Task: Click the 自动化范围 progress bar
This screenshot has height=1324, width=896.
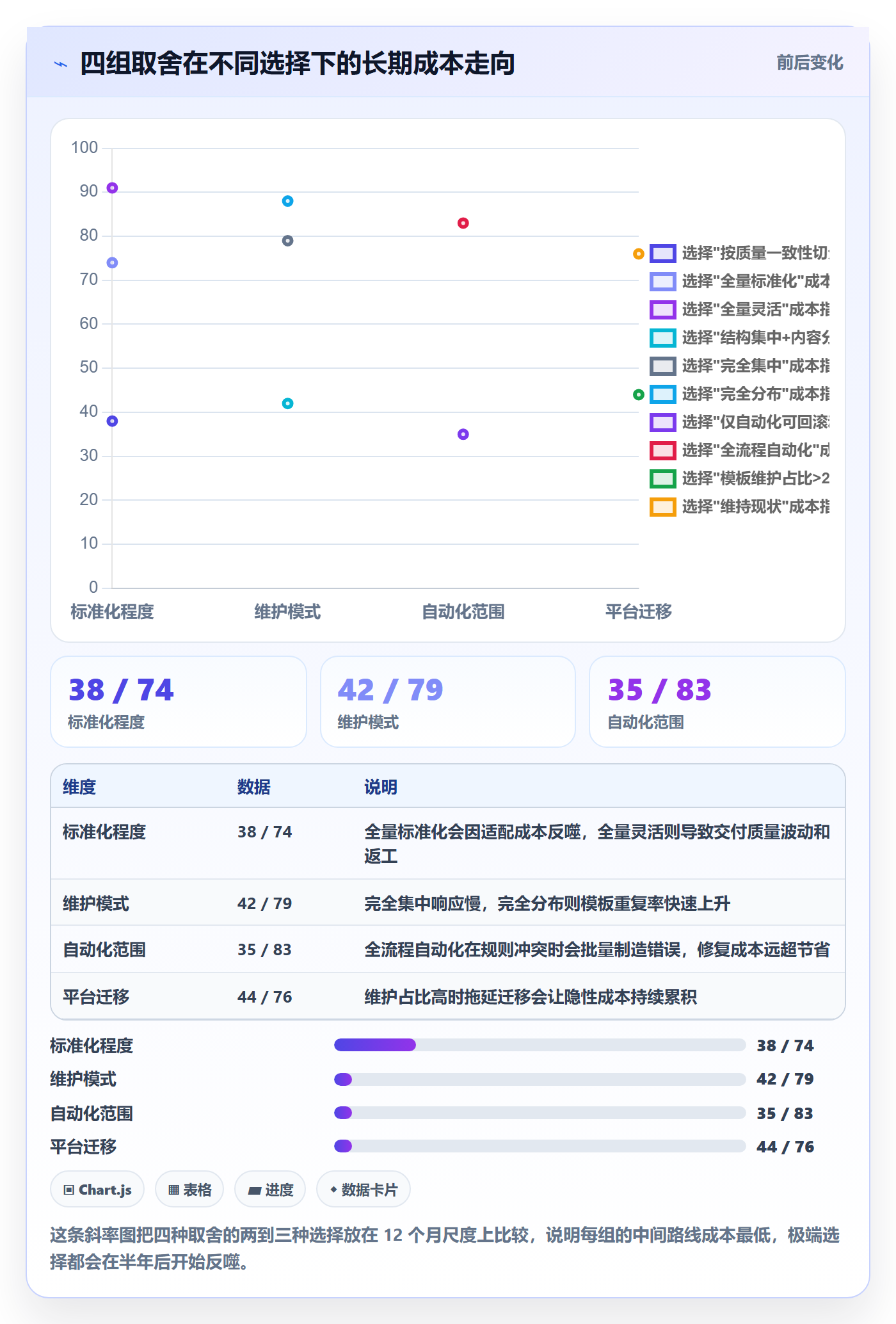Action: pyautogui.click(x=540, y=1113)
